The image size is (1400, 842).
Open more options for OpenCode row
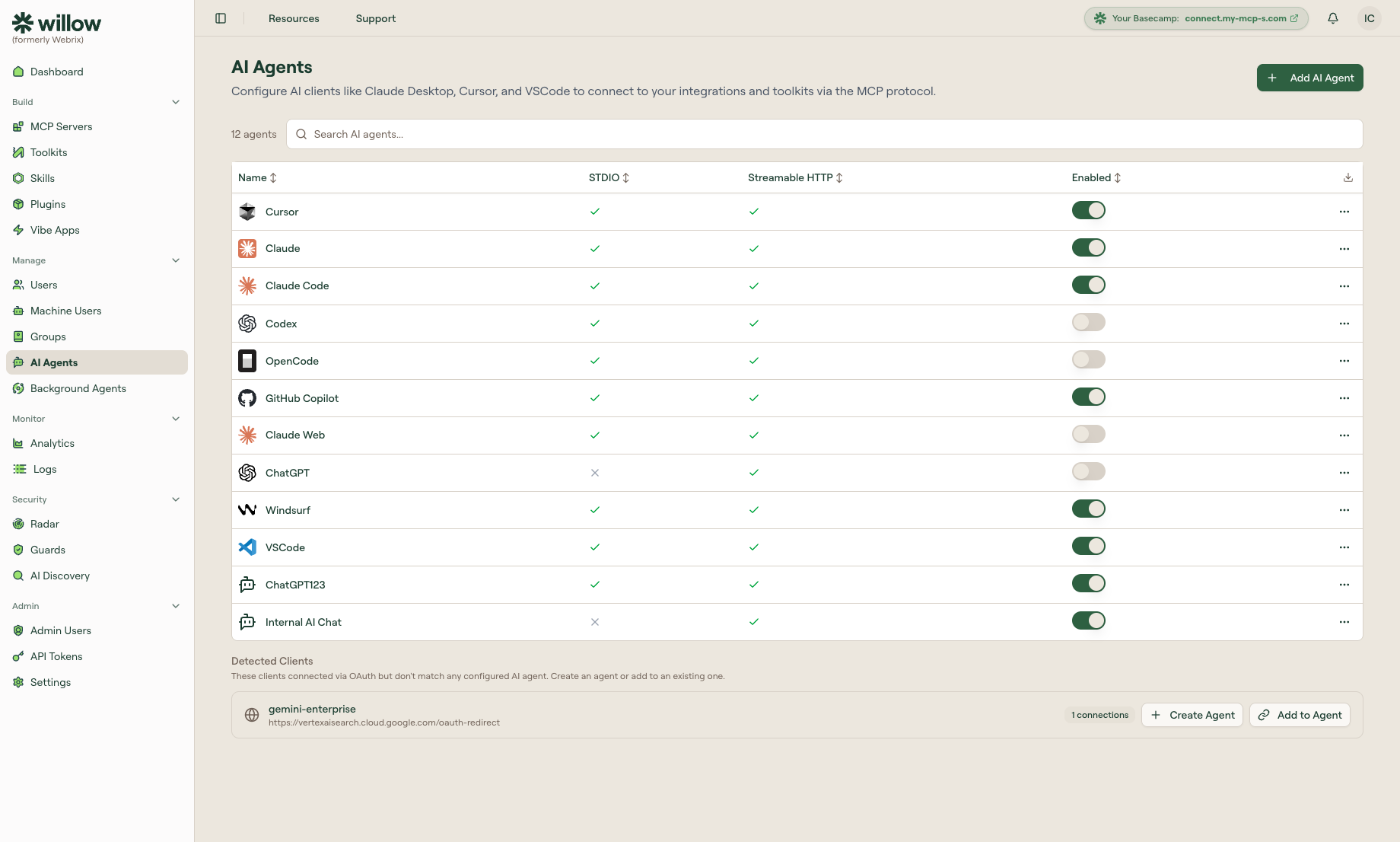tap(1344, 361)
